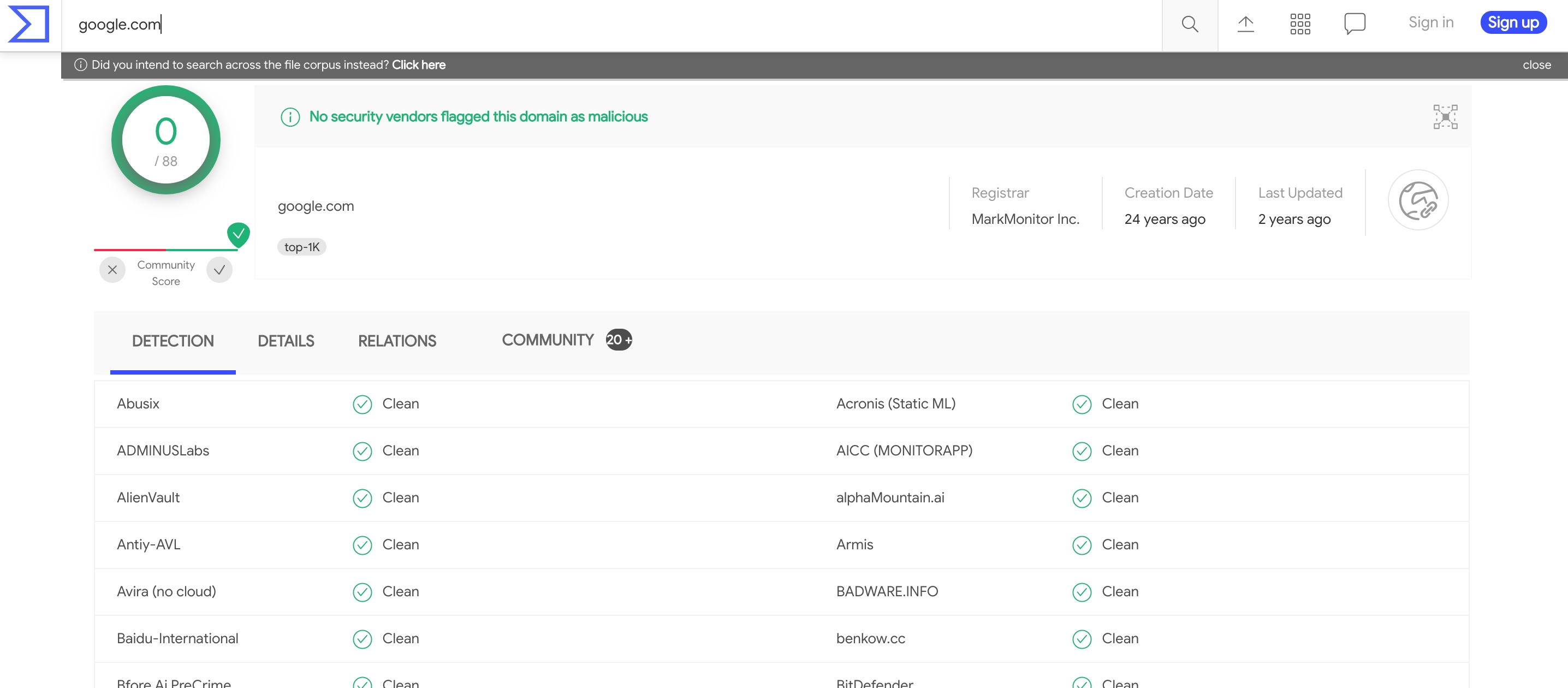1568x688 pixels.
Task: Open the graph relations icon
Action: (1445, 117)
